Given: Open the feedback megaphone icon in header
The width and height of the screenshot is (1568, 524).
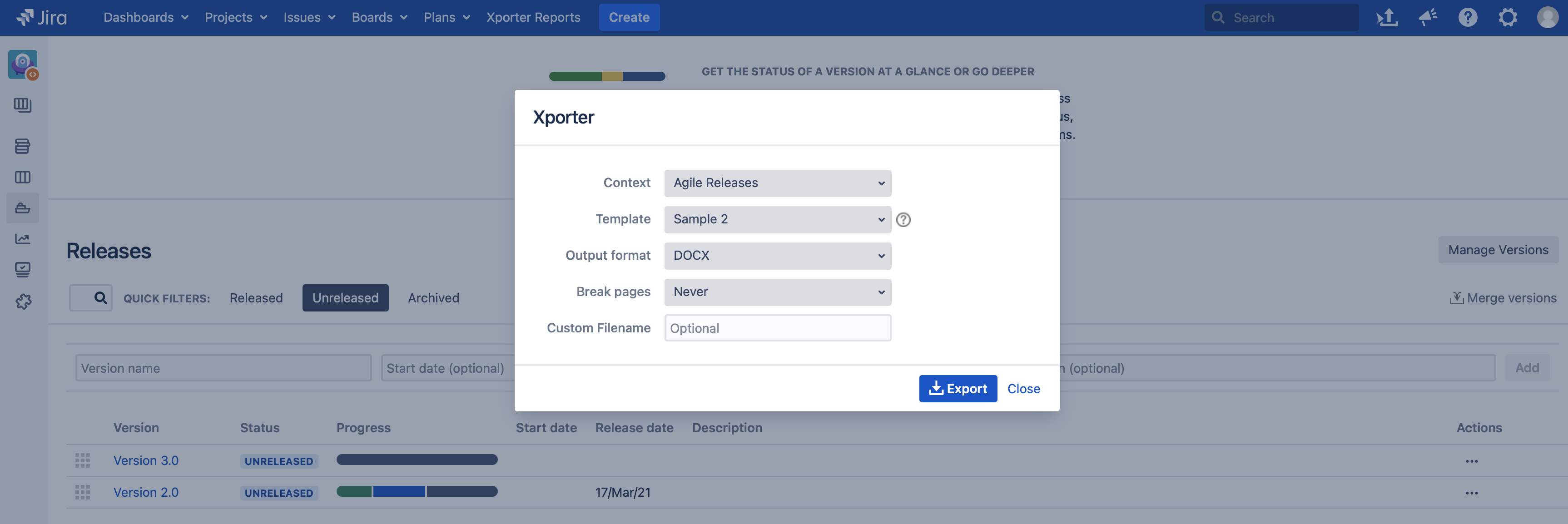Looking at the screenshot, I should coord(1427,17).
